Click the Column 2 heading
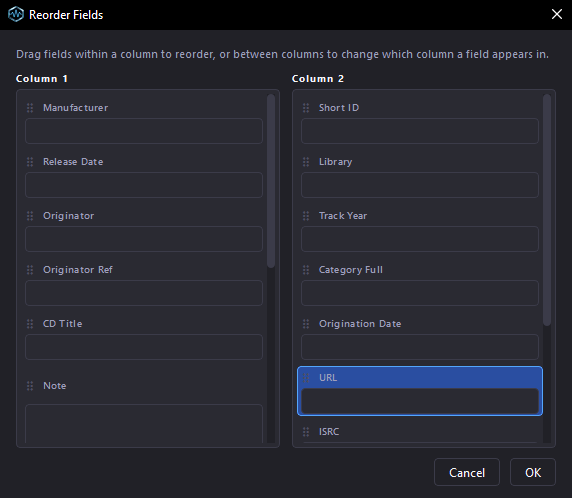 pyautogui.click(x=318, y=78)
